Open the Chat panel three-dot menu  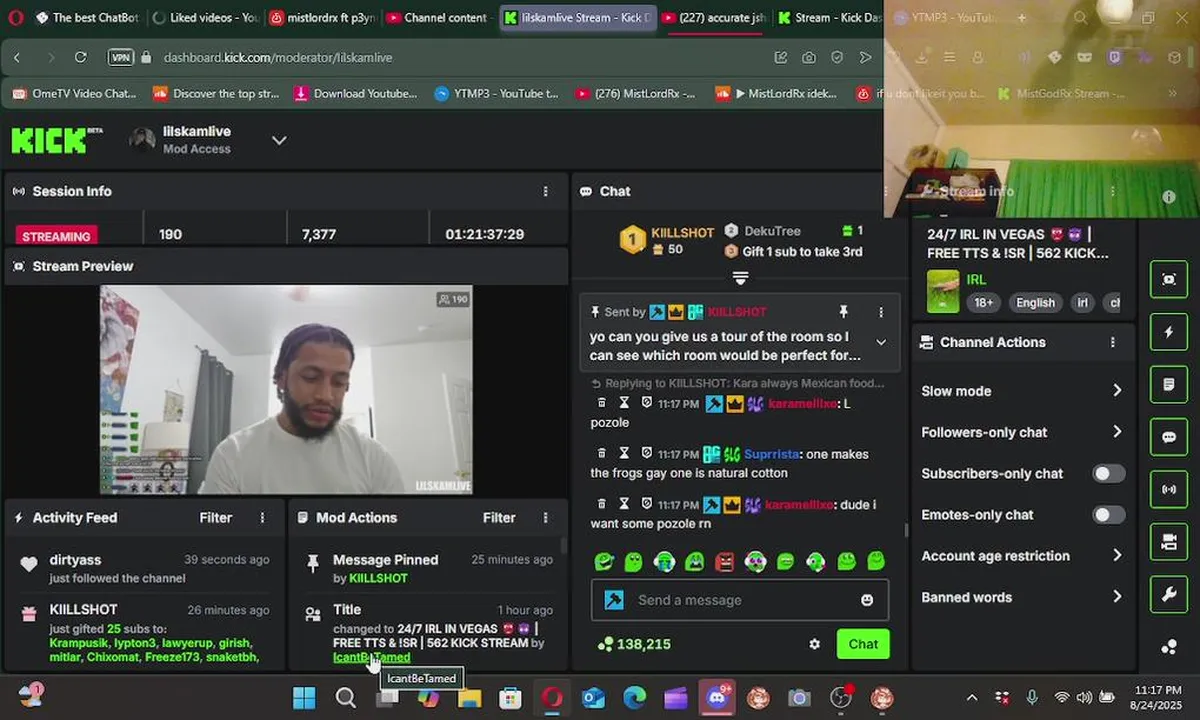[x=884, y=191]
